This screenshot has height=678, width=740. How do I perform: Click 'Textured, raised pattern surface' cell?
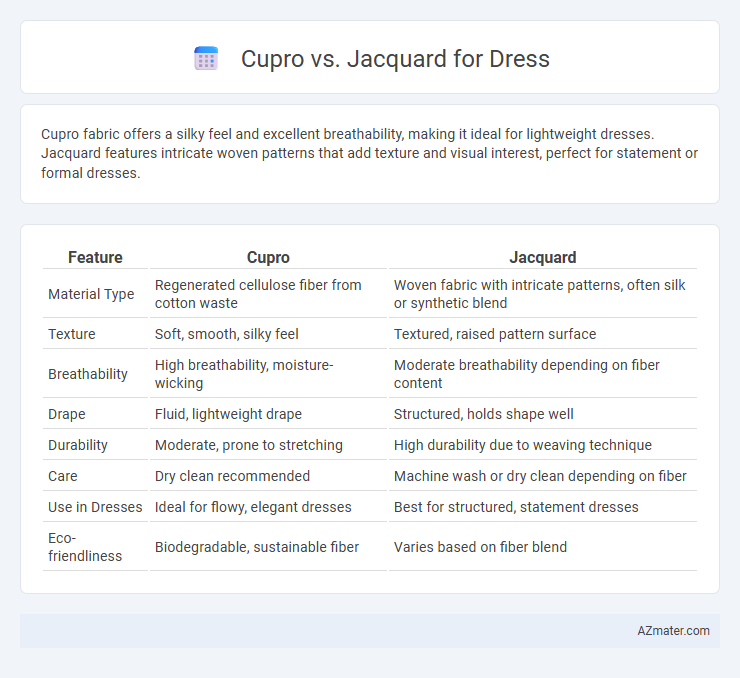click(543, 334)
